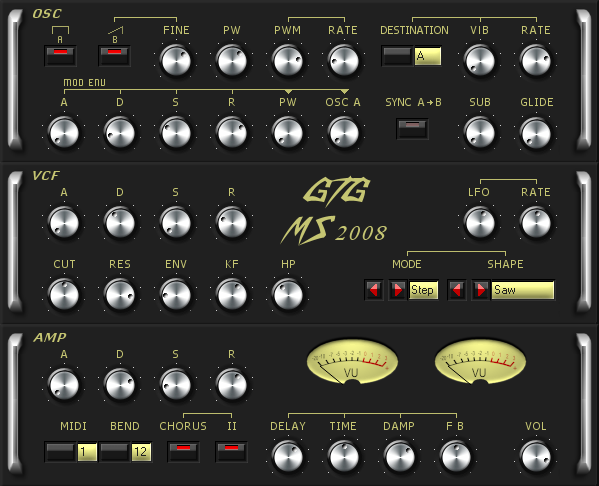Click the MODE display showing Step
599x486 pixels.
pyautogui.click(x=423, y=290)
